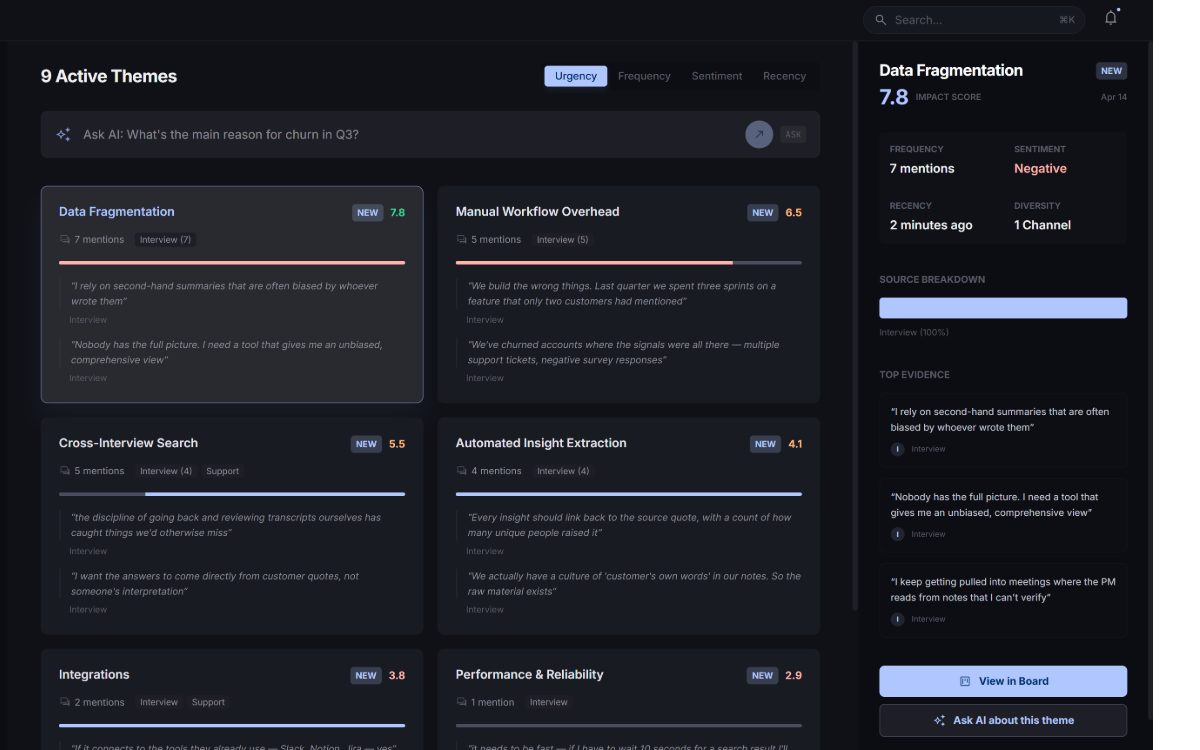Screen dimensions: 1200x750
Task: Click sparkle icon in Ask AI about this theme
Action: pos(939,720)
